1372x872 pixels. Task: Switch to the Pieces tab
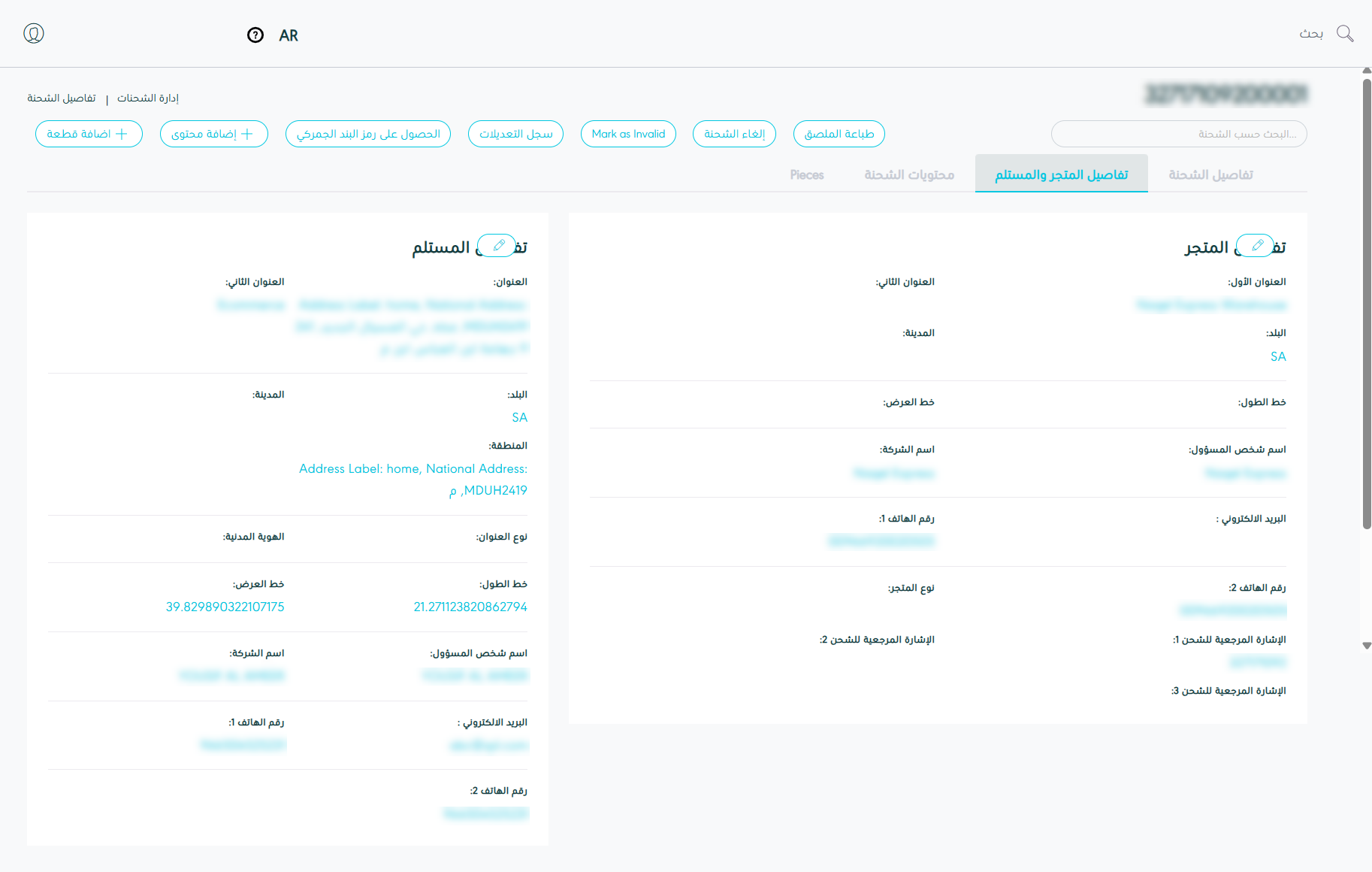(x=807, y=174)
